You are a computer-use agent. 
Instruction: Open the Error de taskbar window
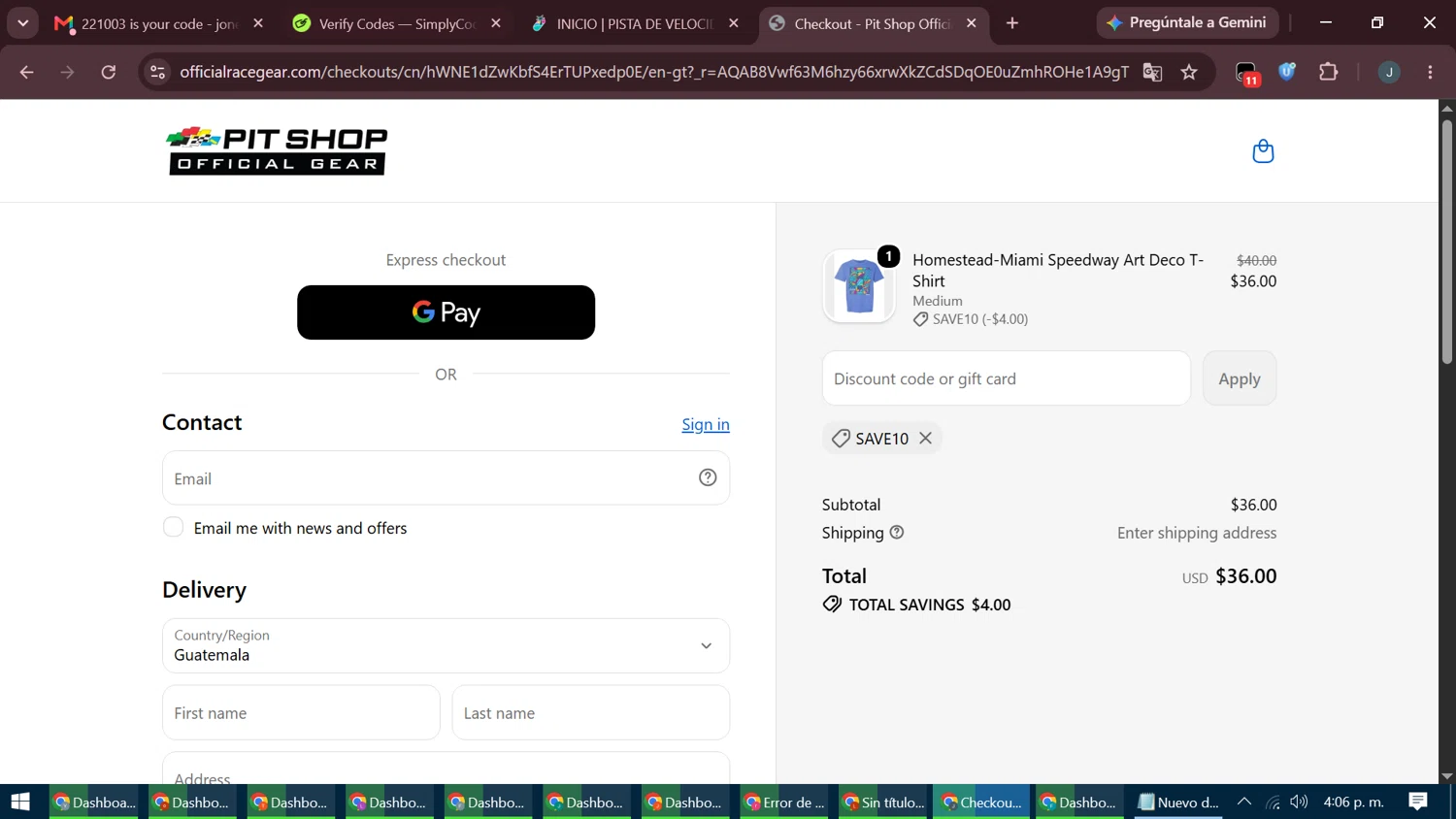tap(784, 802)
